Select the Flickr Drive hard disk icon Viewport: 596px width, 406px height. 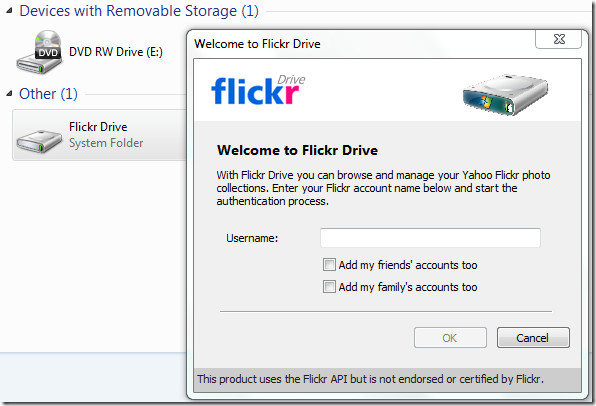(x=39, y=141)
